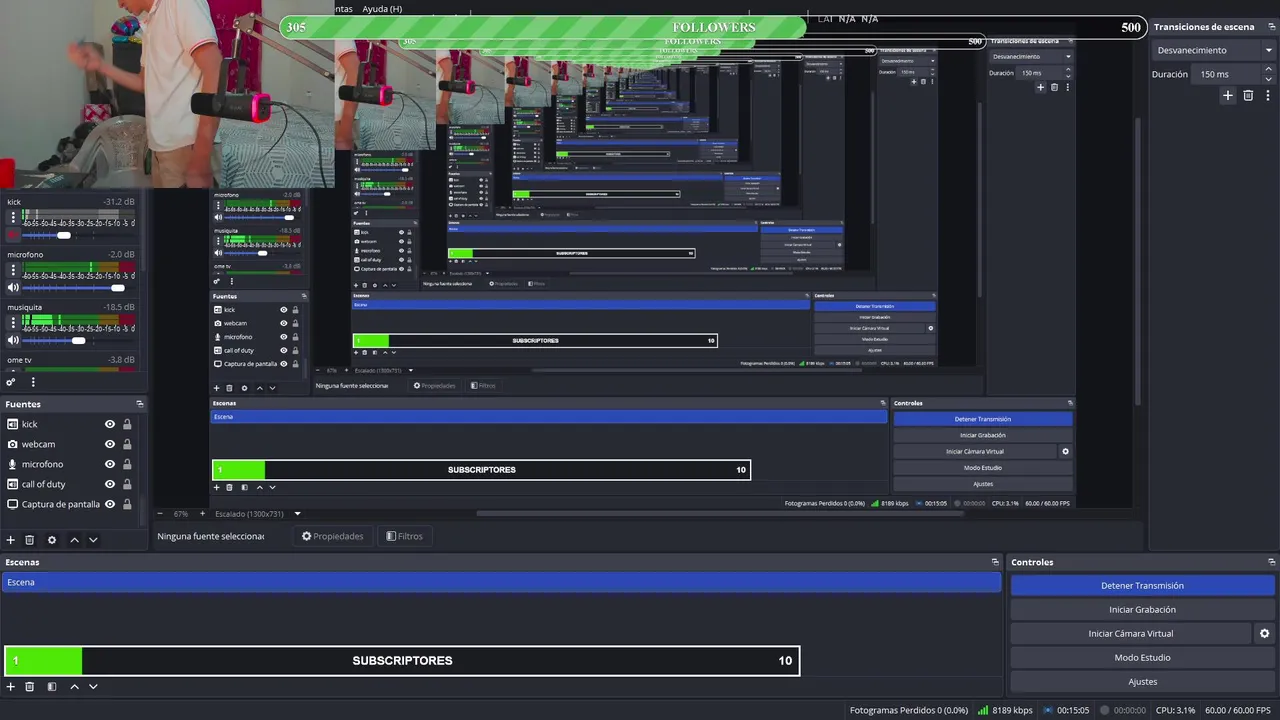This screenshot has height=720, width=1280.
Task: Lock the microfono source in main Fuentes
Action: (x=127, y=464)
